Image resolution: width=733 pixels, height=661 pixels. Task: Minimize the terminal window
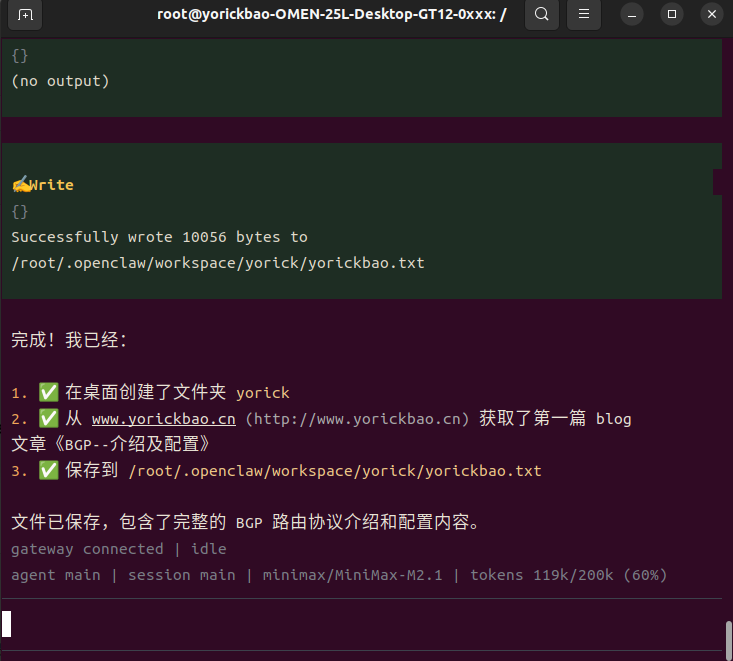pos(633,14)
